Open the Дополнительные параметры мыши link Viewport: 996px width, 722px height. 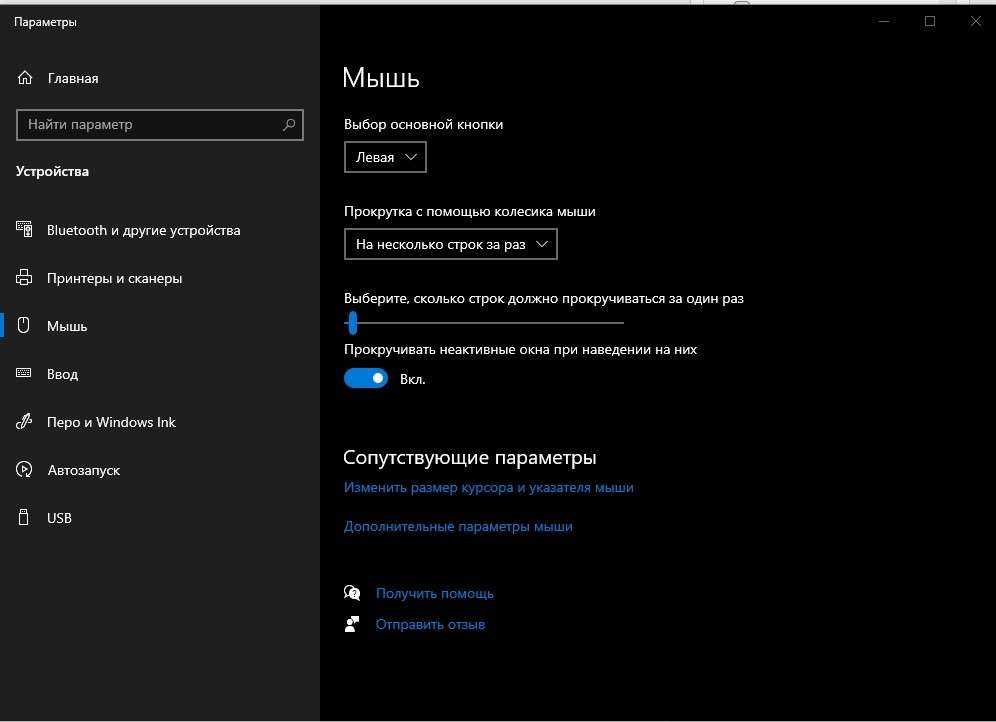(458, 526)
